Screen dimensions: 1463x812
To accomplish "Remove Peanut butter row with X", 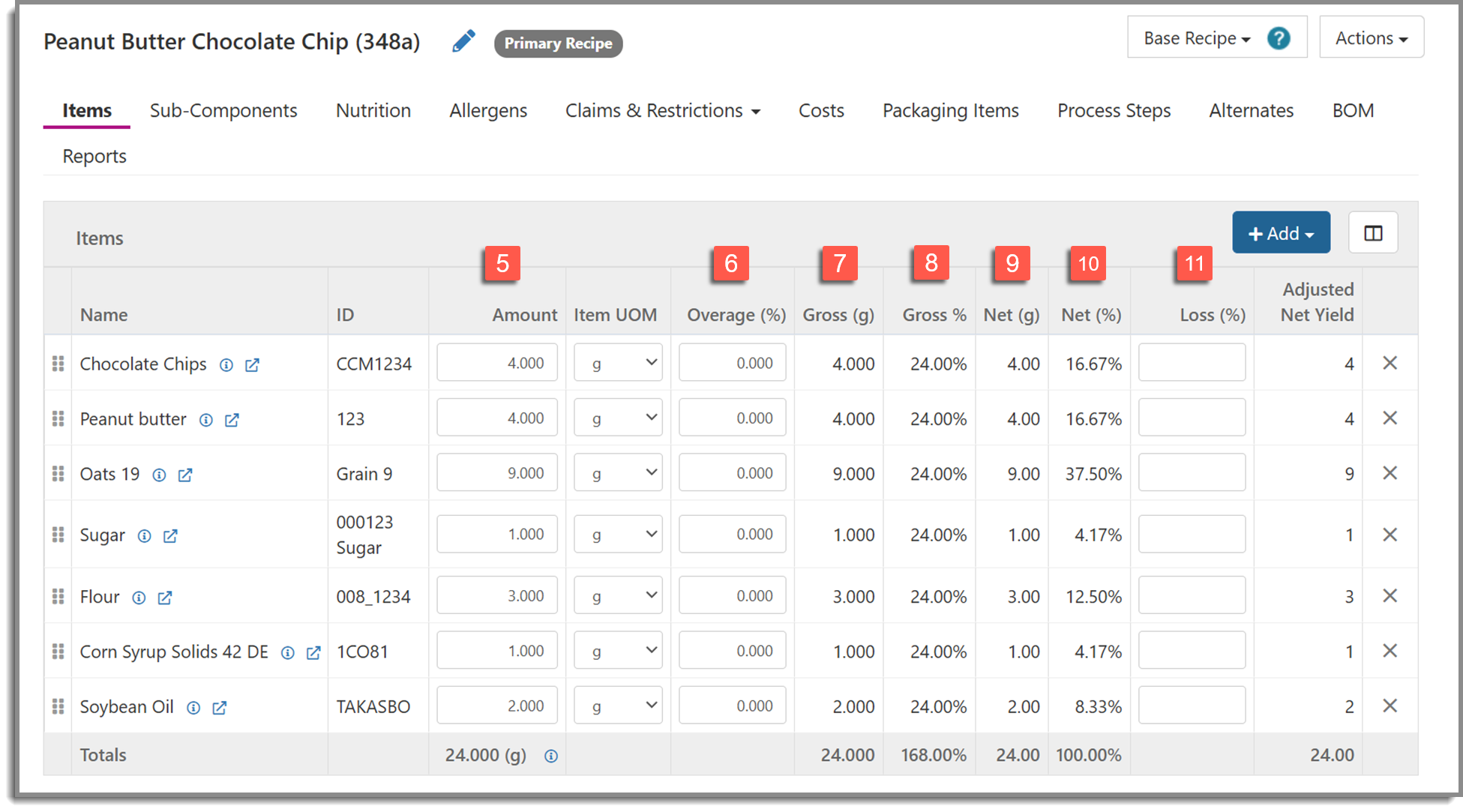I will pyautogui.click(x=1390, y=418).
